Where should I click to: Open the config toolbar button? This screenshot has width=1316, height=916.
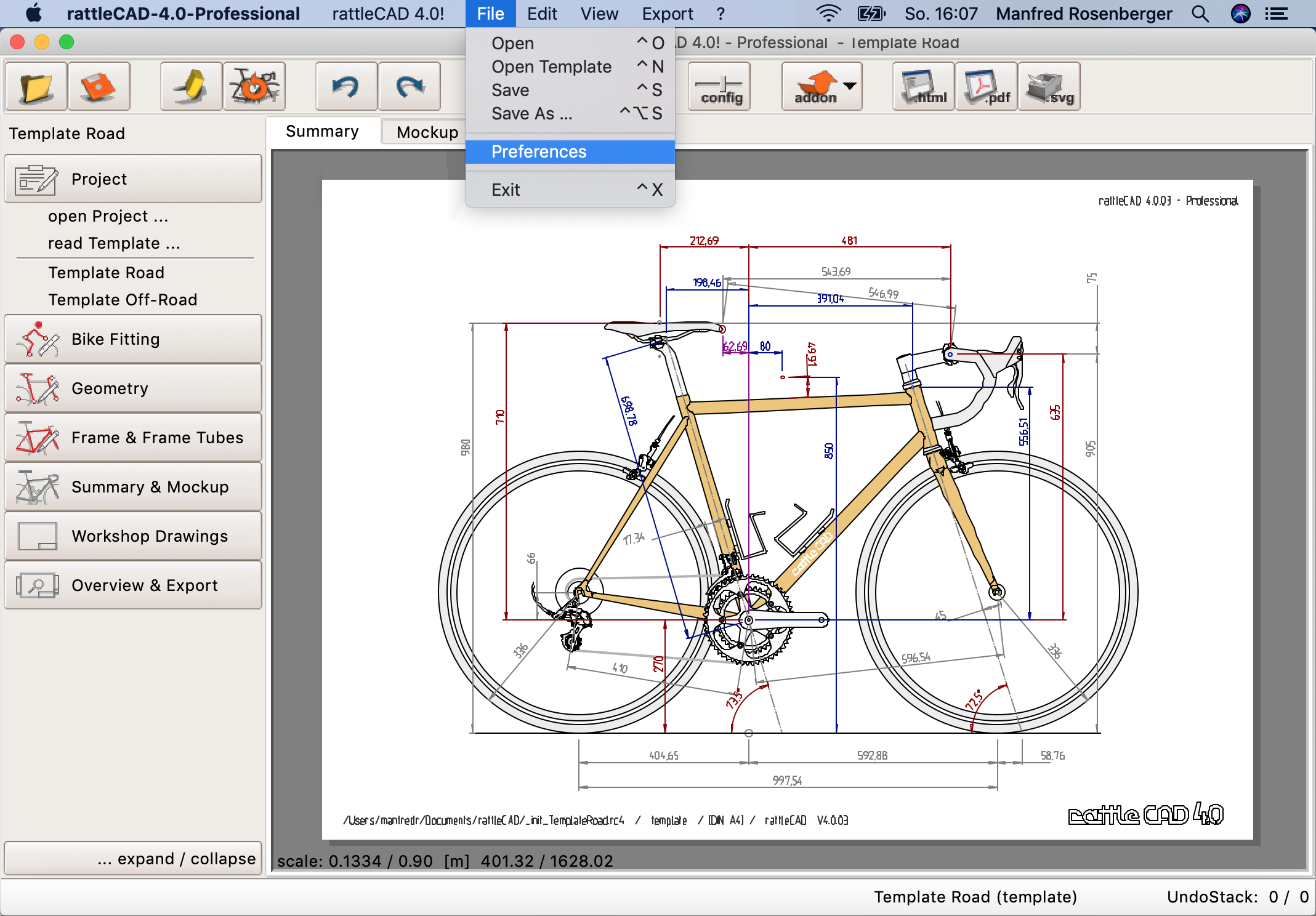pyautogui.click(x=719, y=86)
